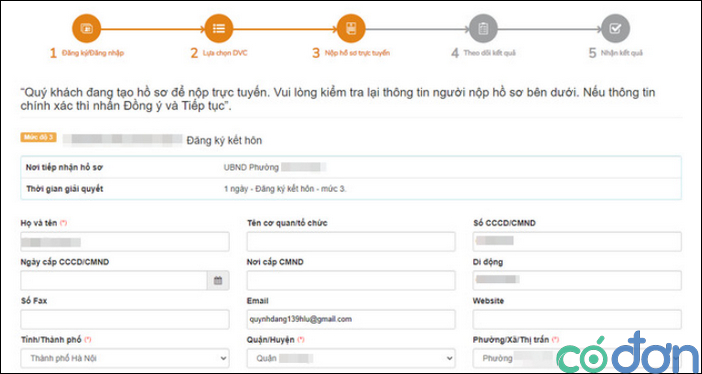702x374 pixels.
Task: Click the step 2 list circle icon
Action: (x=218, y=29)
